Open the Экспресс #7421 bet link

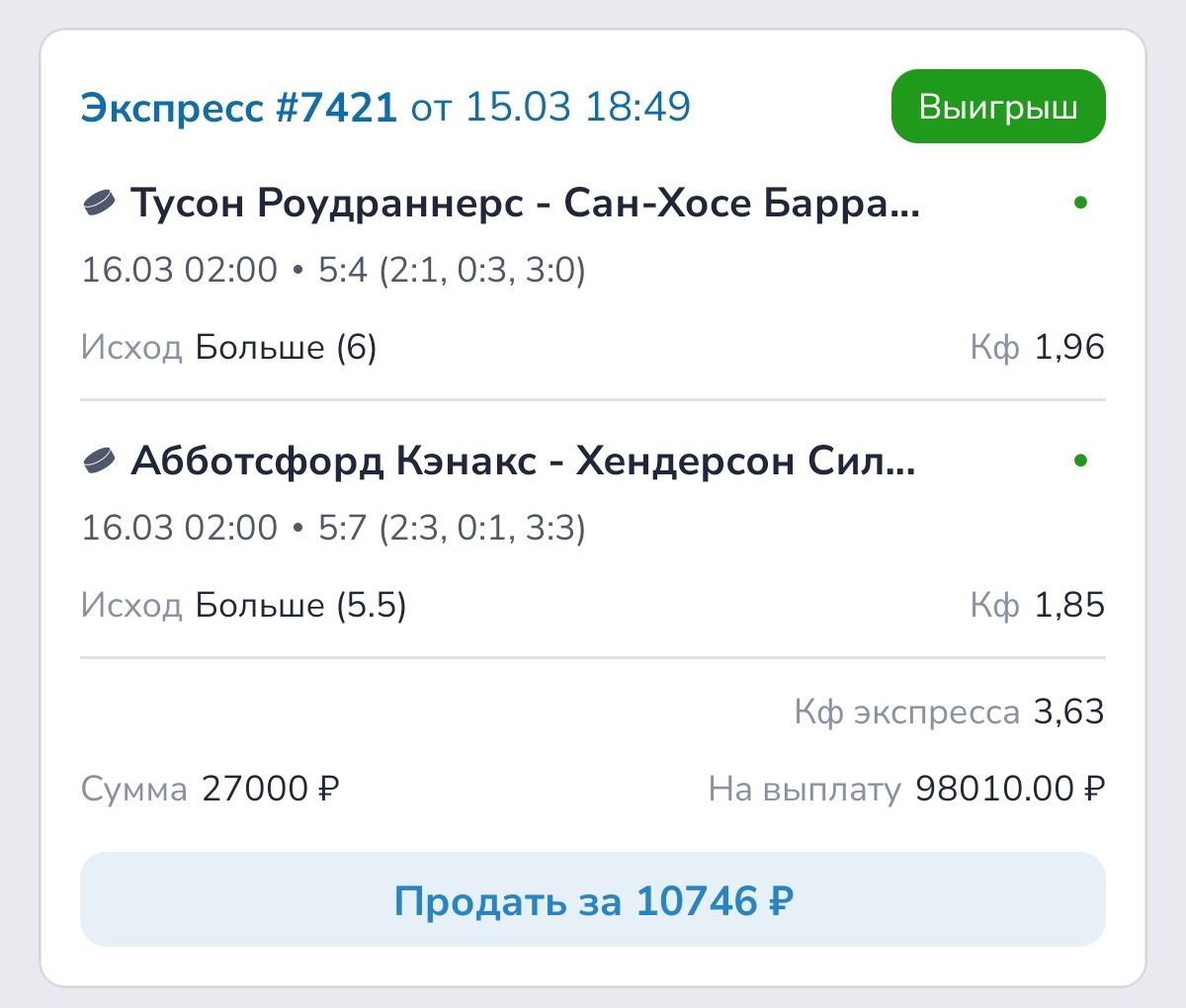tap(238, 107)
